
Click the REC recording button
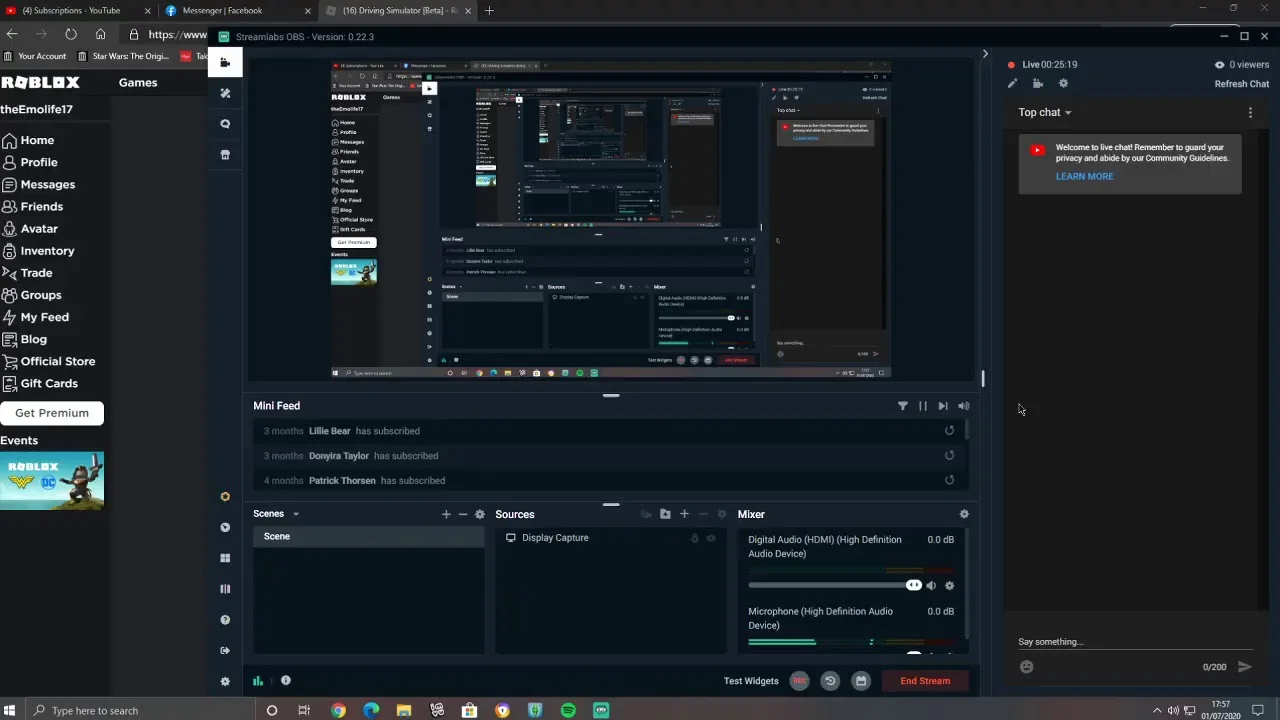pos(799,681)
